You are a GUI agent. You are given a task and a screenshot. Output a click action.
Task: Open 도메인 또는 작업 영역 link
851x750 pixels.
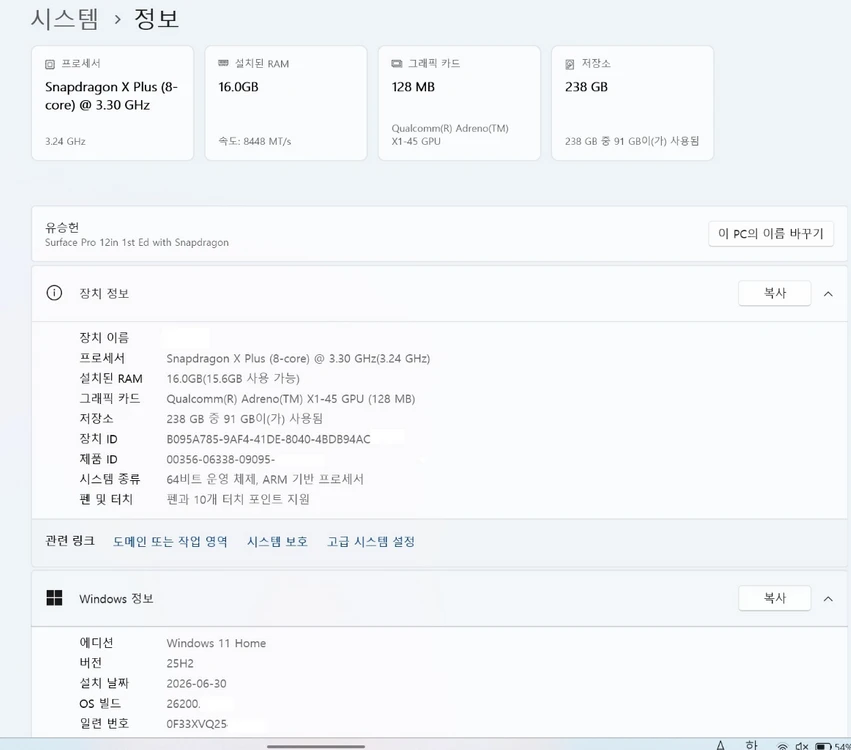pos(170,541)
